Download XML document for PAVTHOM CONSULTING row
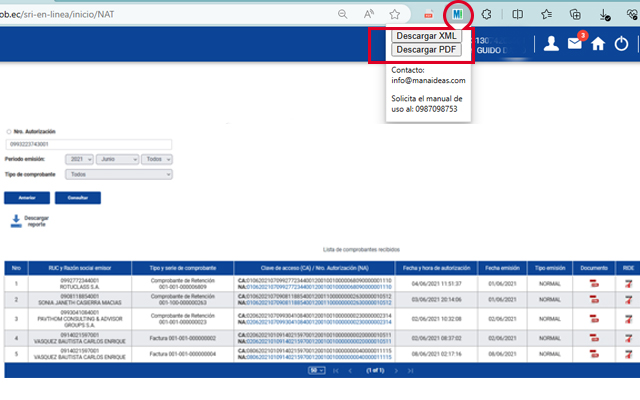The height and width of the screenshot is (400, 640). (x=594, y=319)
